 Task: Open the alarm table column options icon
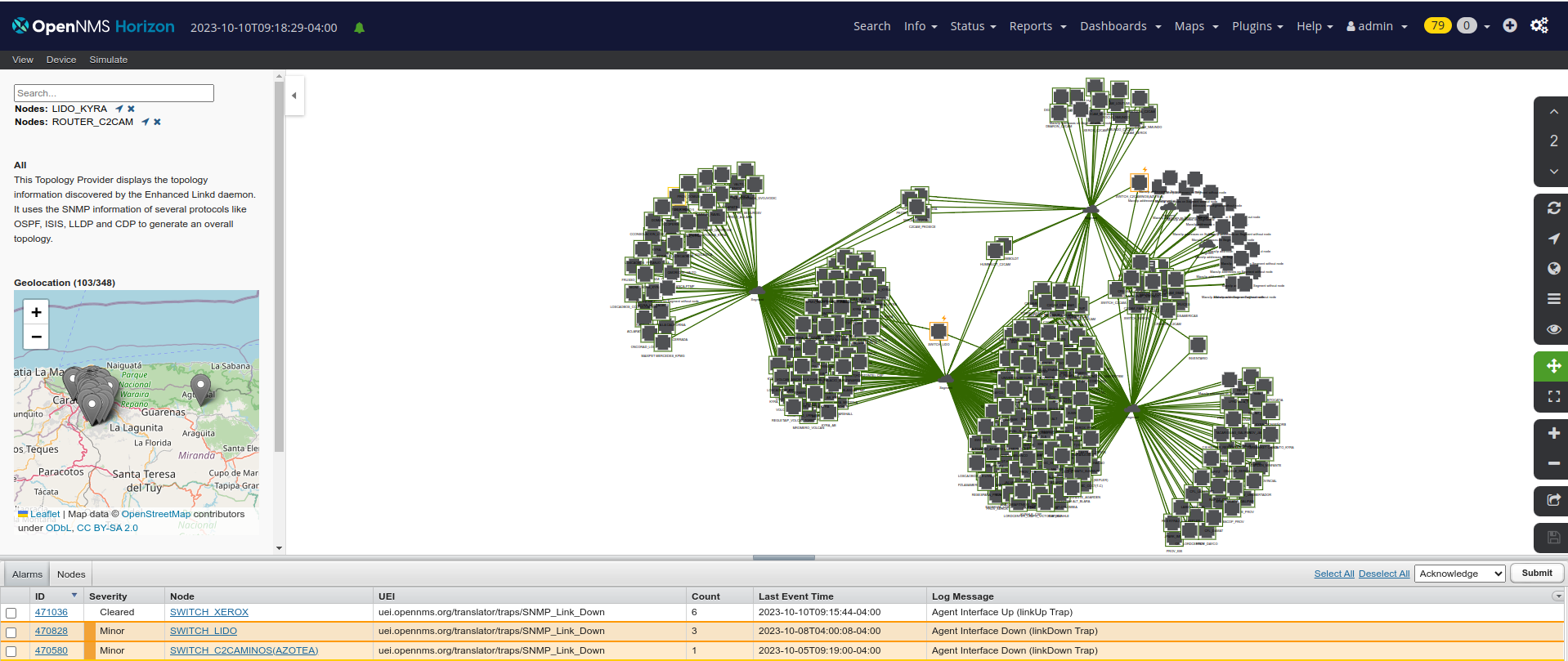1557,596
